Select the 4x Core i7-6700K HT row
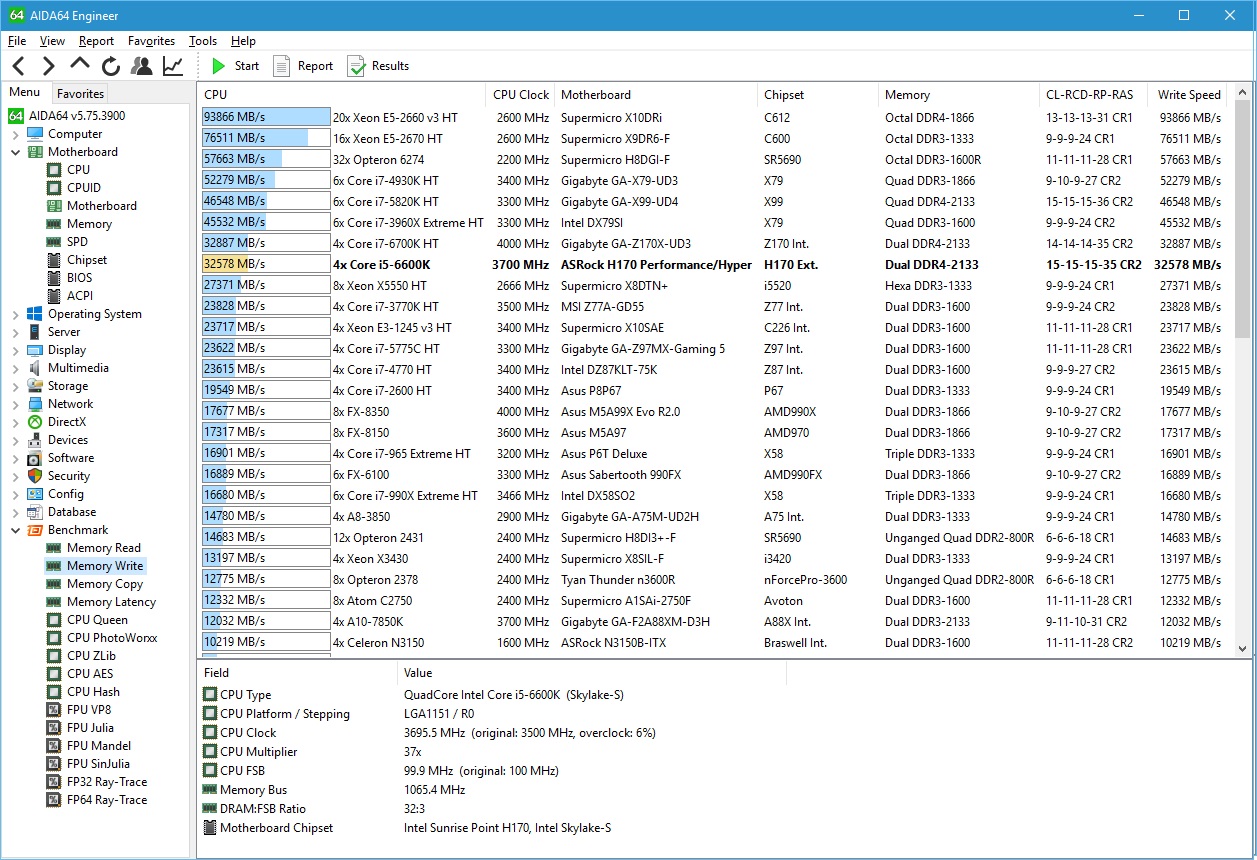The width and height of the screenshot is (1257, 860). click(713, 243)
